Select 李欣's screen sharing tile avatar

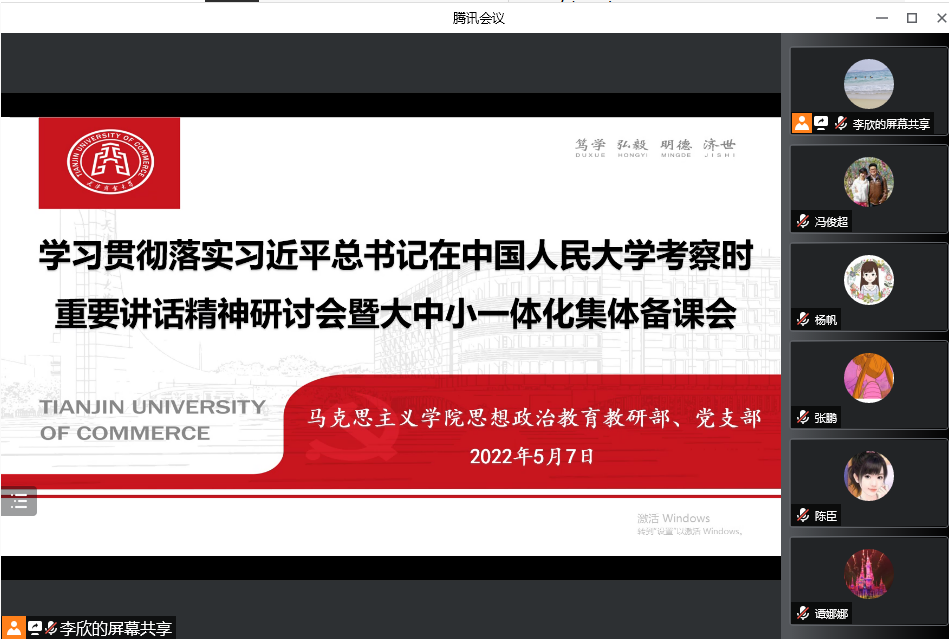coord(868,84)
